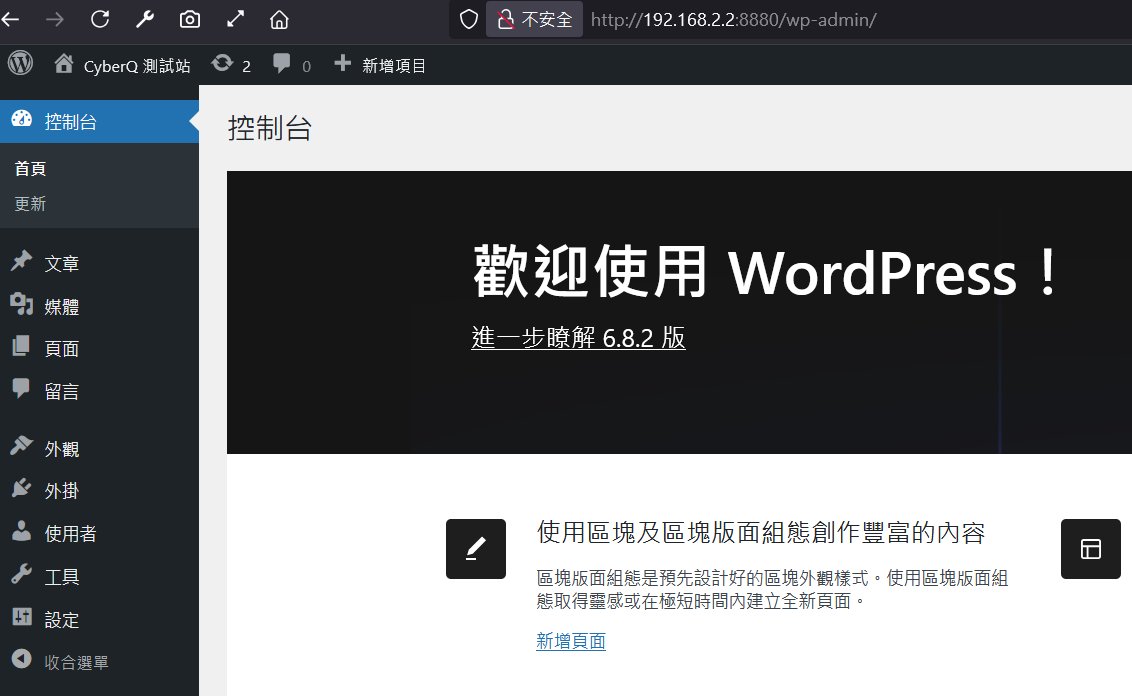Open 外掛 plugins menu
This screenshot has width=1132, height=696.
99,491
